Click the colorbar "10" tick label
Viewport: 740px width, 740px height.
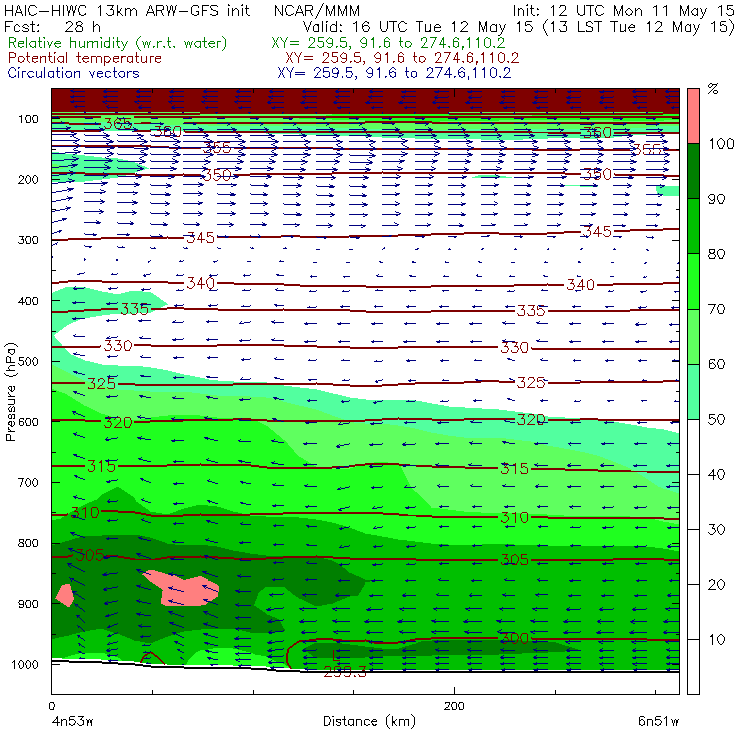[716, 639]
